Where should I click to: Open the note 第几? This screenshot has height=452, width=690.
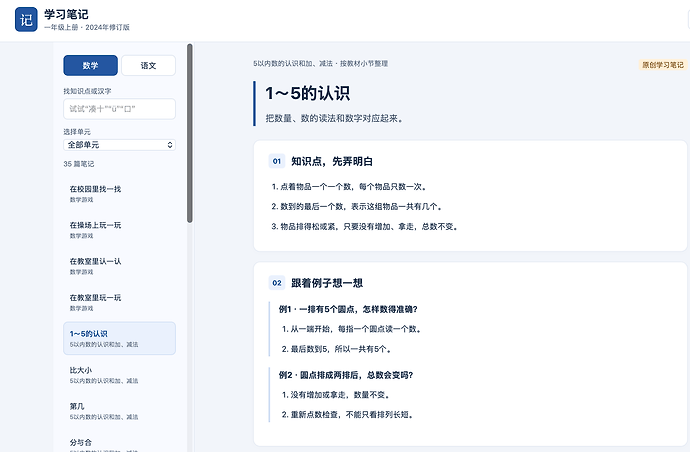119,411
